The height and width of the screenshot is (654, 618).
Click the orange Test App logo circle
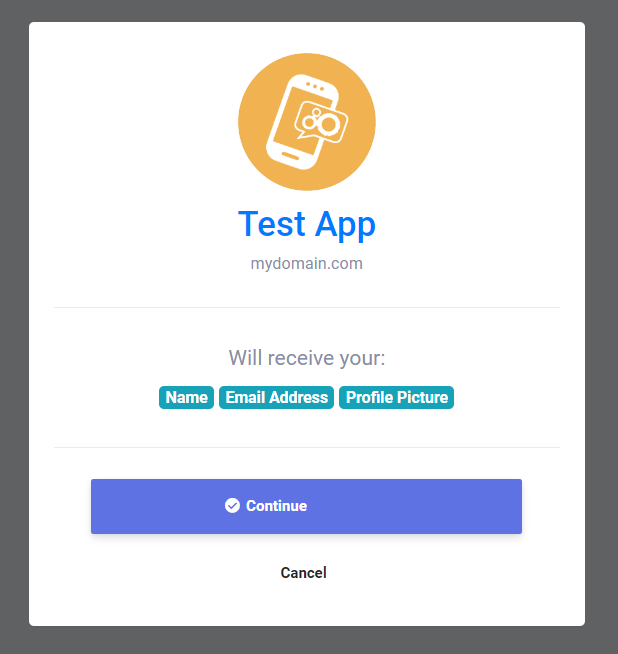306,122
